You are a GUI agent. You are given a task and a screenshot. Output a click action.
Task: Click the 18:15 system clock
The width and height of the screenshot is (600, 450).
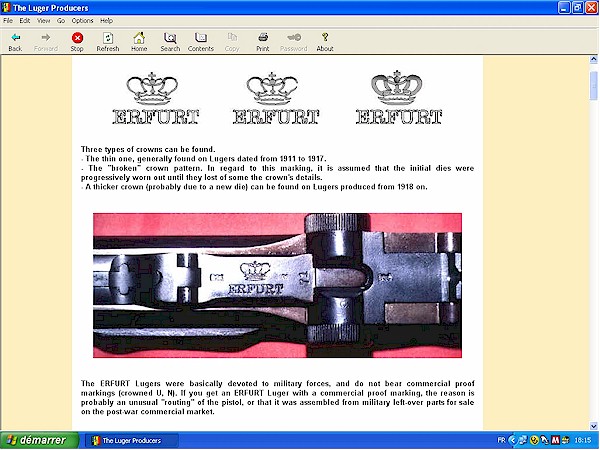click(x=582, y=440)
